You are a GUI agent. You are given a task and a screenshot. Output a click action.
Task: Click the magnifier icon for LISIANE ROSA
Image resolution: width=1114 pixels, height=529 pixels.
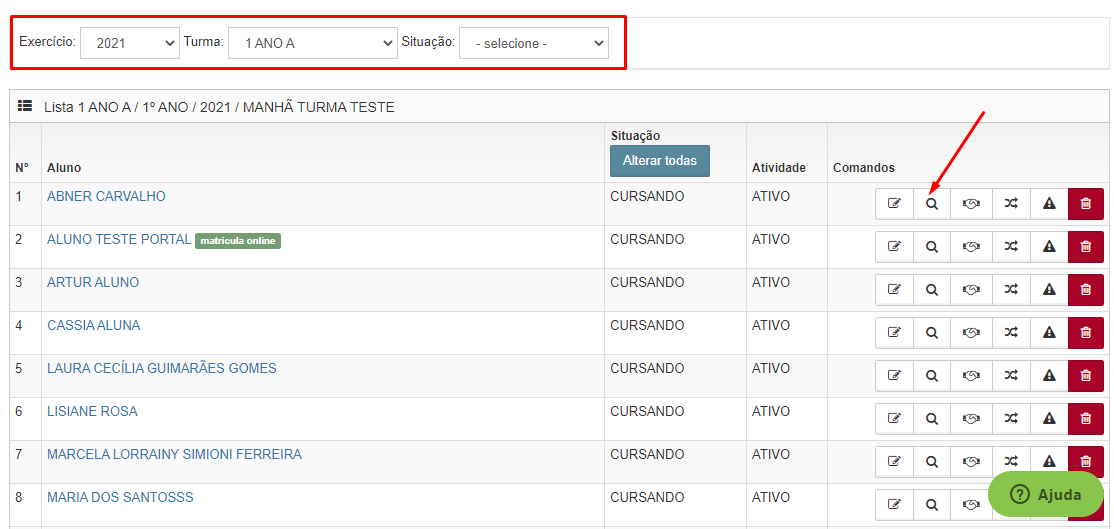932,419
